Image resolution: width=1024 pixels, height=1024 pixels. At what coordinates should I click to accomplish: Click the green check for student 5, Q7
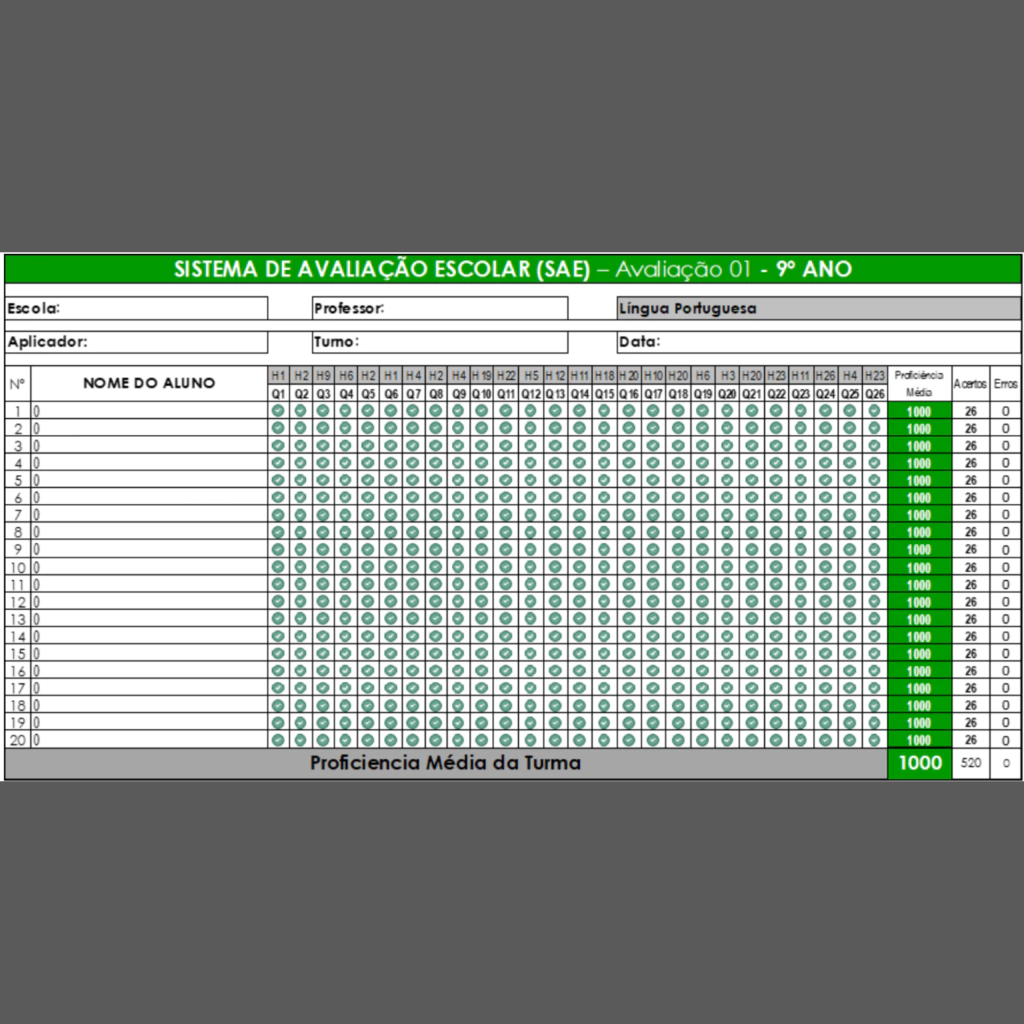click(413, 479)
